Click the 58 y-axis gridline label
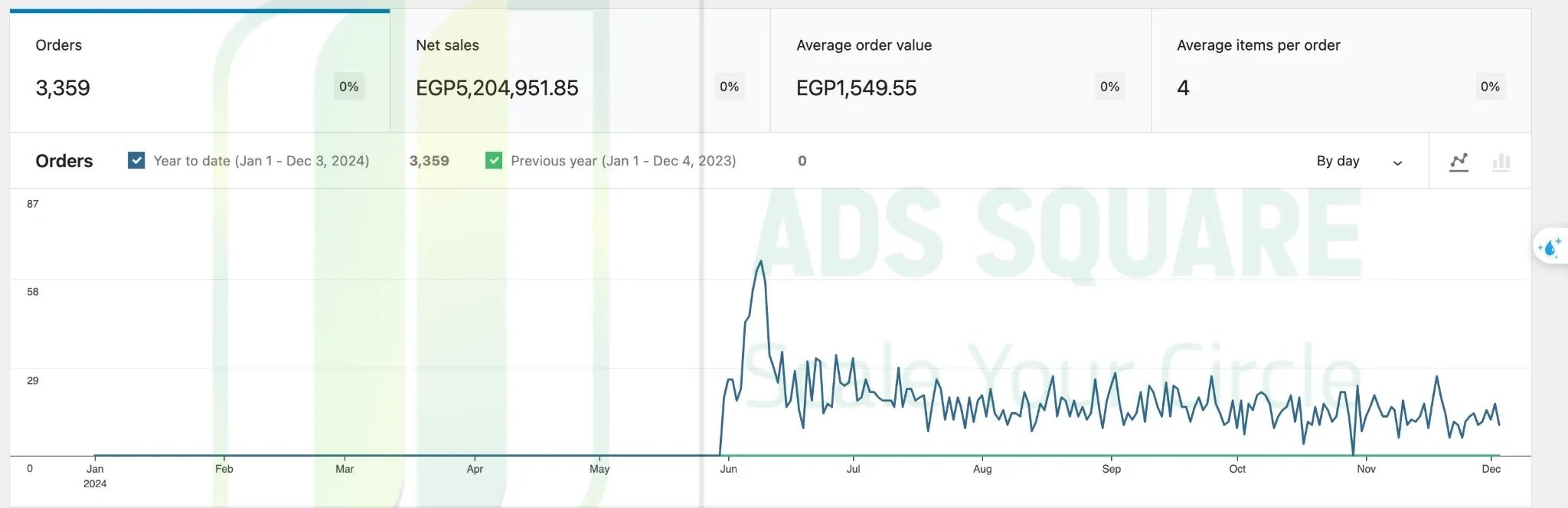The image size is (1568, 508). pos(33,292)
